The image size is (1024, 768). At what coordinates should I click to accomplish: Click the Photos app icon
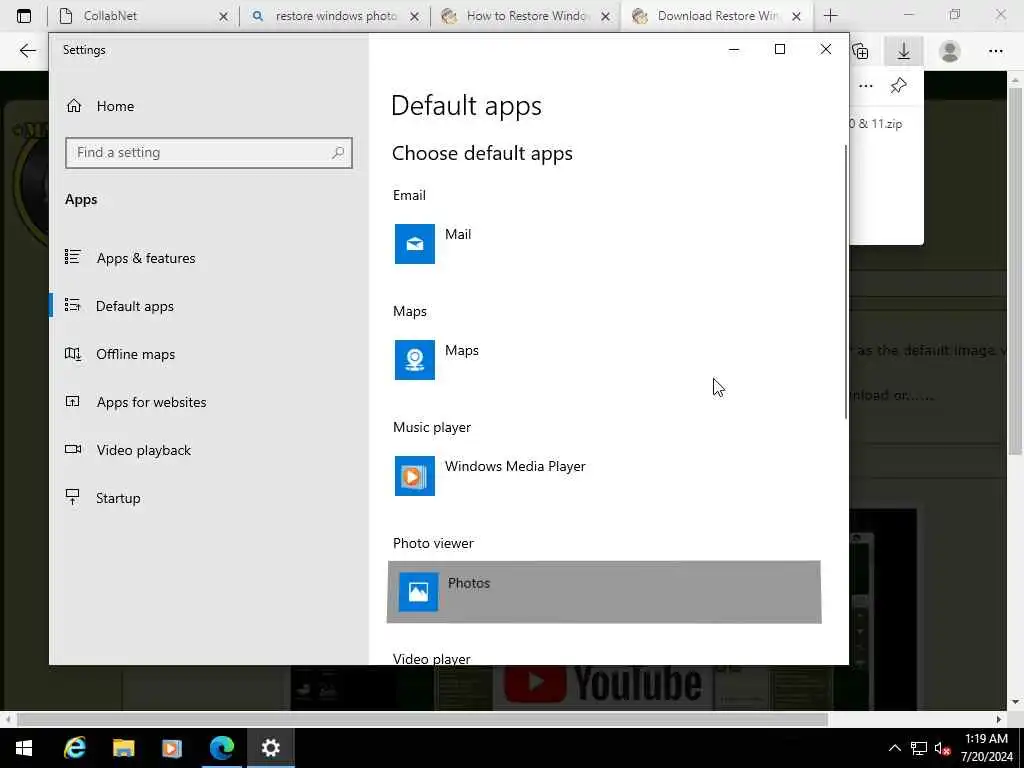coord(418,592)
